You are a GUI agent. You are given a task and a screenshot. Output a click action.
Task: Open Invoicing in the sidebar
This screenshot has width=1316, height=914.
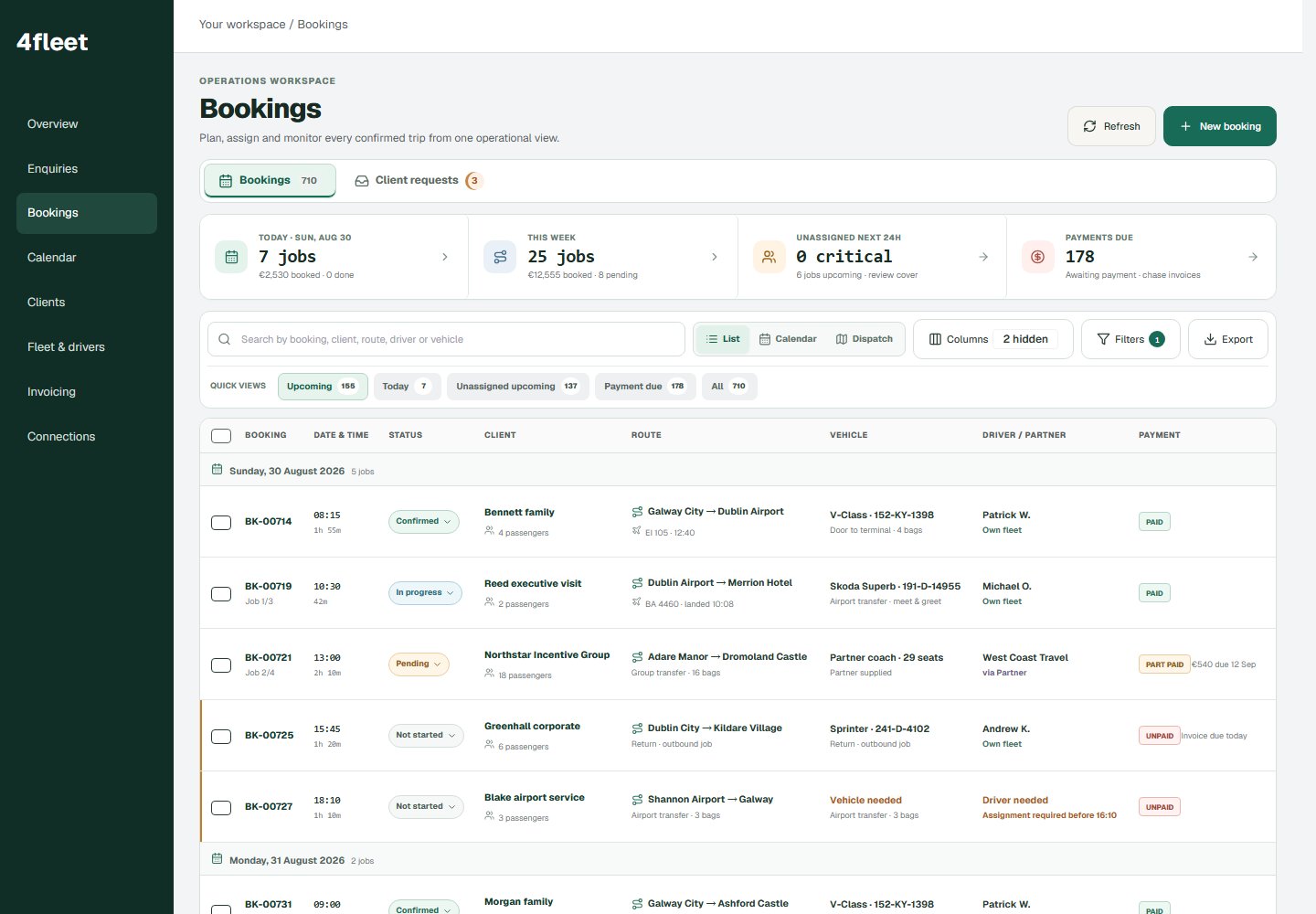pyautogui.click(x=87, y=392)
